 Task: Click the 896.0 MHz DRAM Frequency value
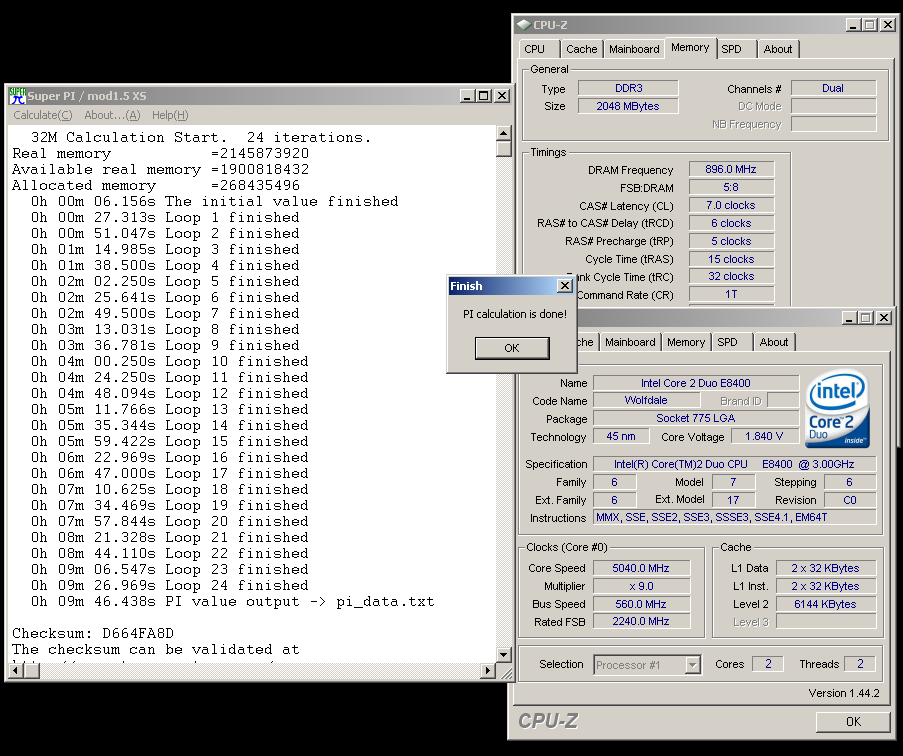coord(731,169)
